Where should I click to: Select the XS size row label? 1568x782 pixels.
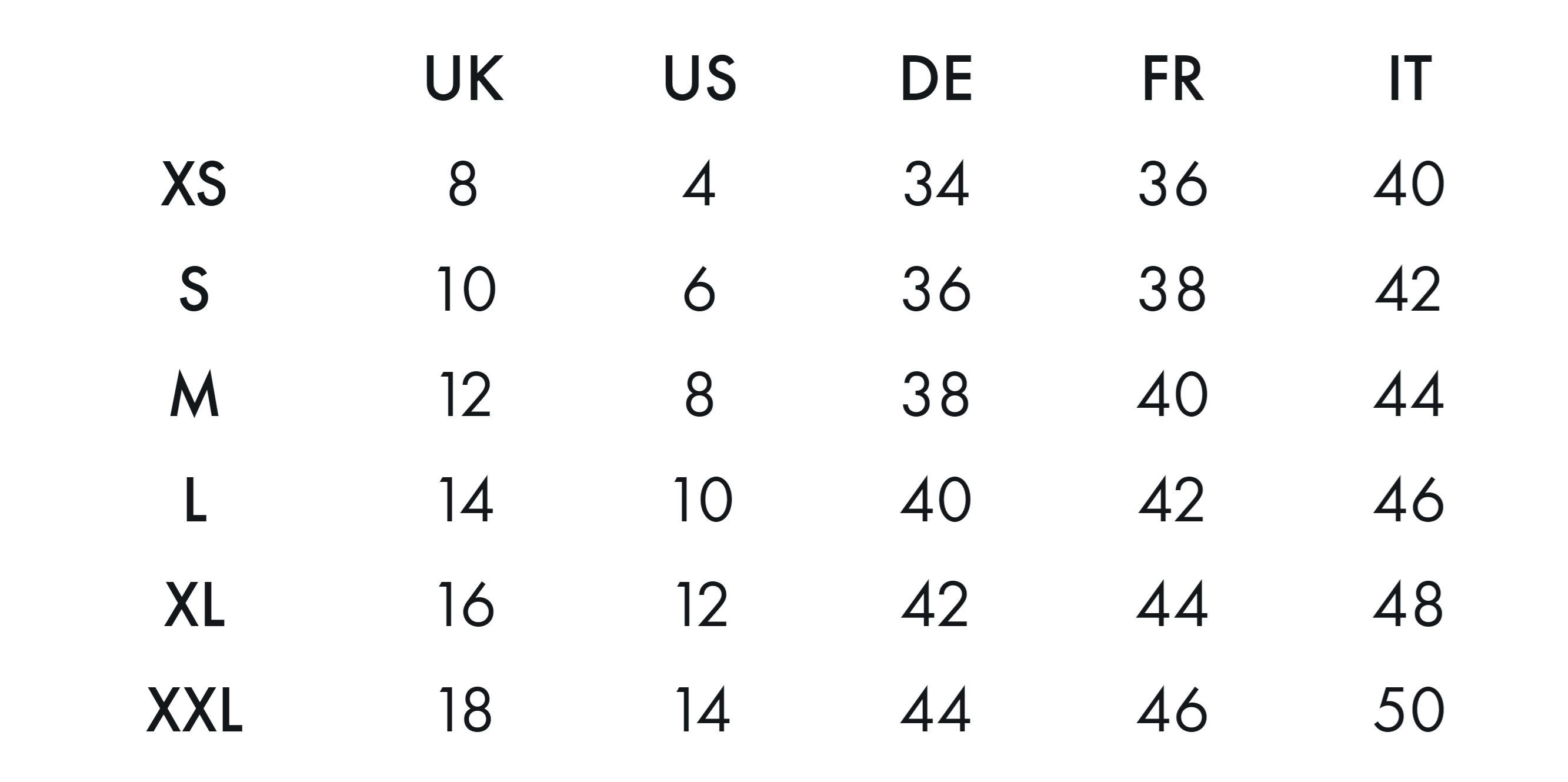click(x=194, y=184)
